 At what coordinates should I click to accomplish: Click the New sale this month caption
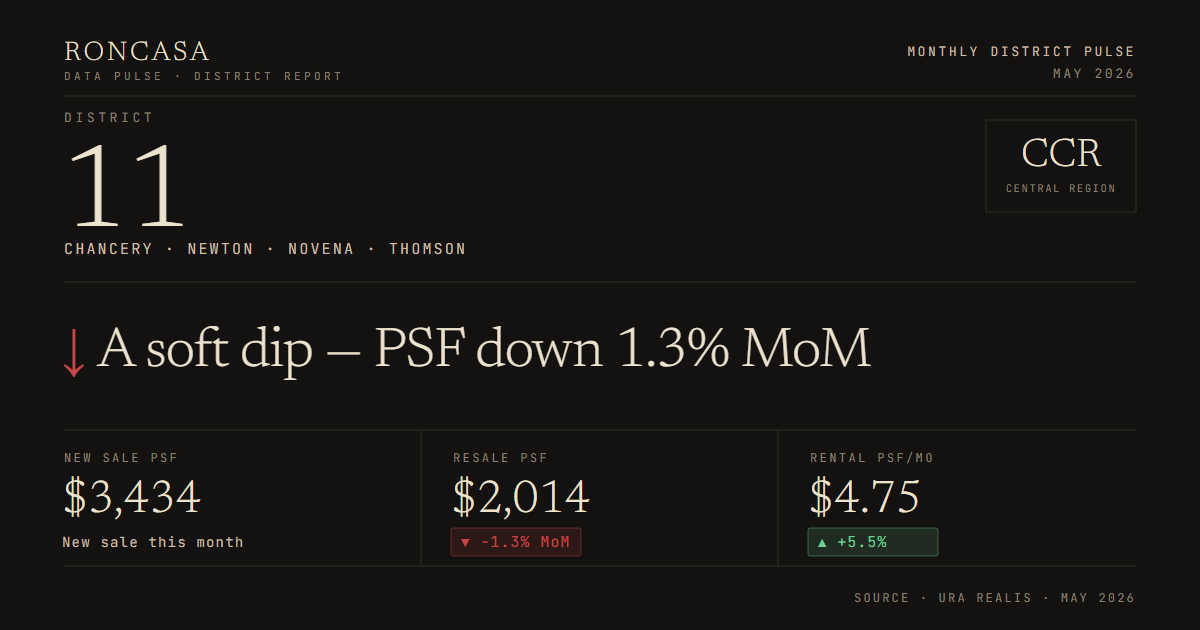(x=153, y=542)
